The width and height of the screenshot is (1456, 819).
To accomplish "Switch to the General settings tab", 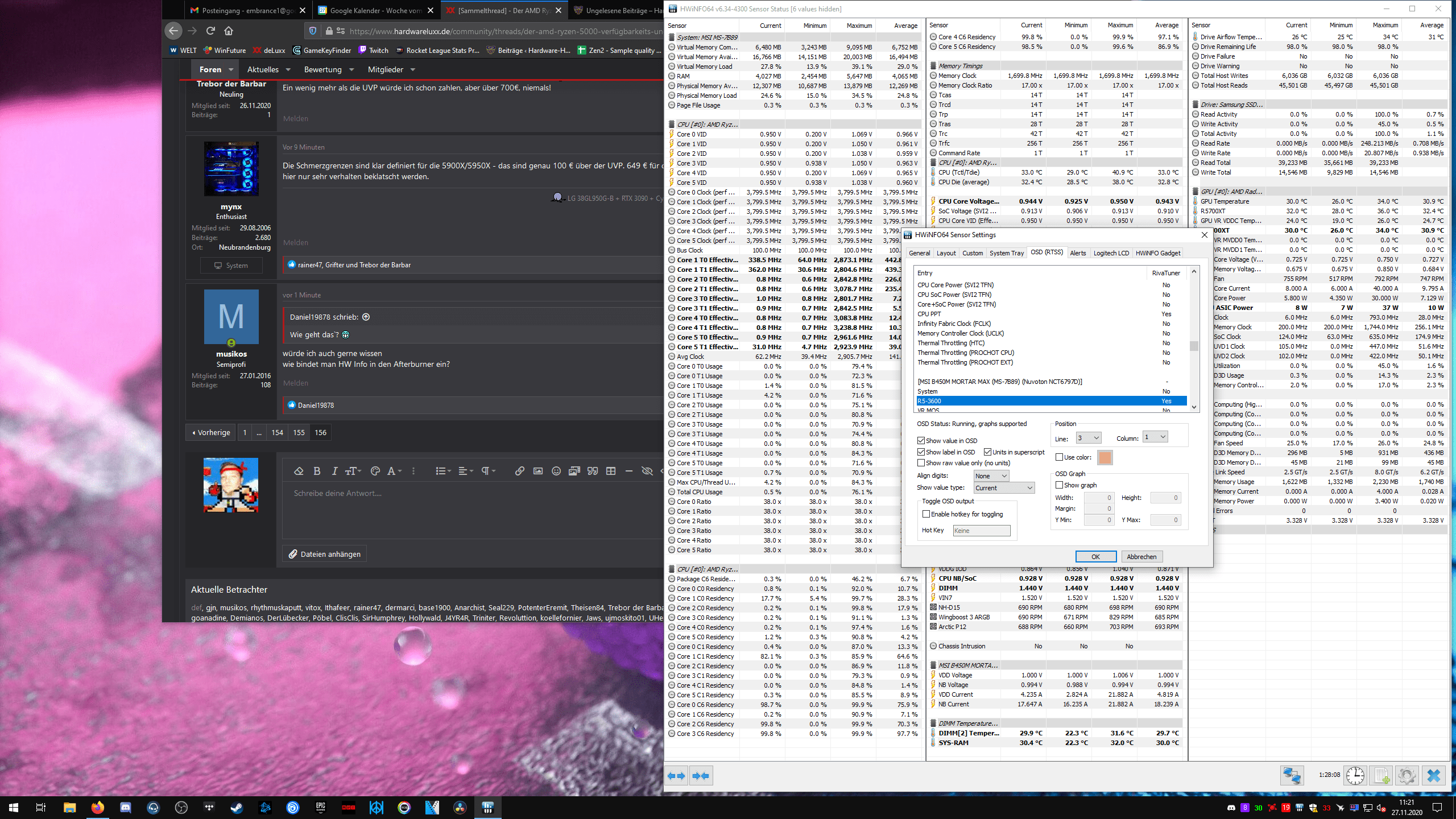I will [919, 253].
